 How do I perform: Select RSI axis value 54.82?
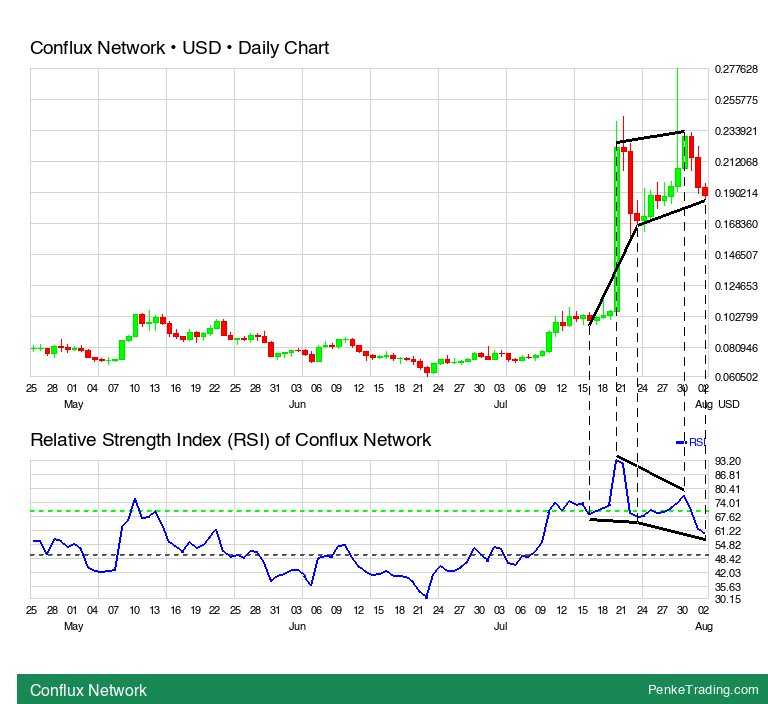pyautogui.click(x=728, y=545)
